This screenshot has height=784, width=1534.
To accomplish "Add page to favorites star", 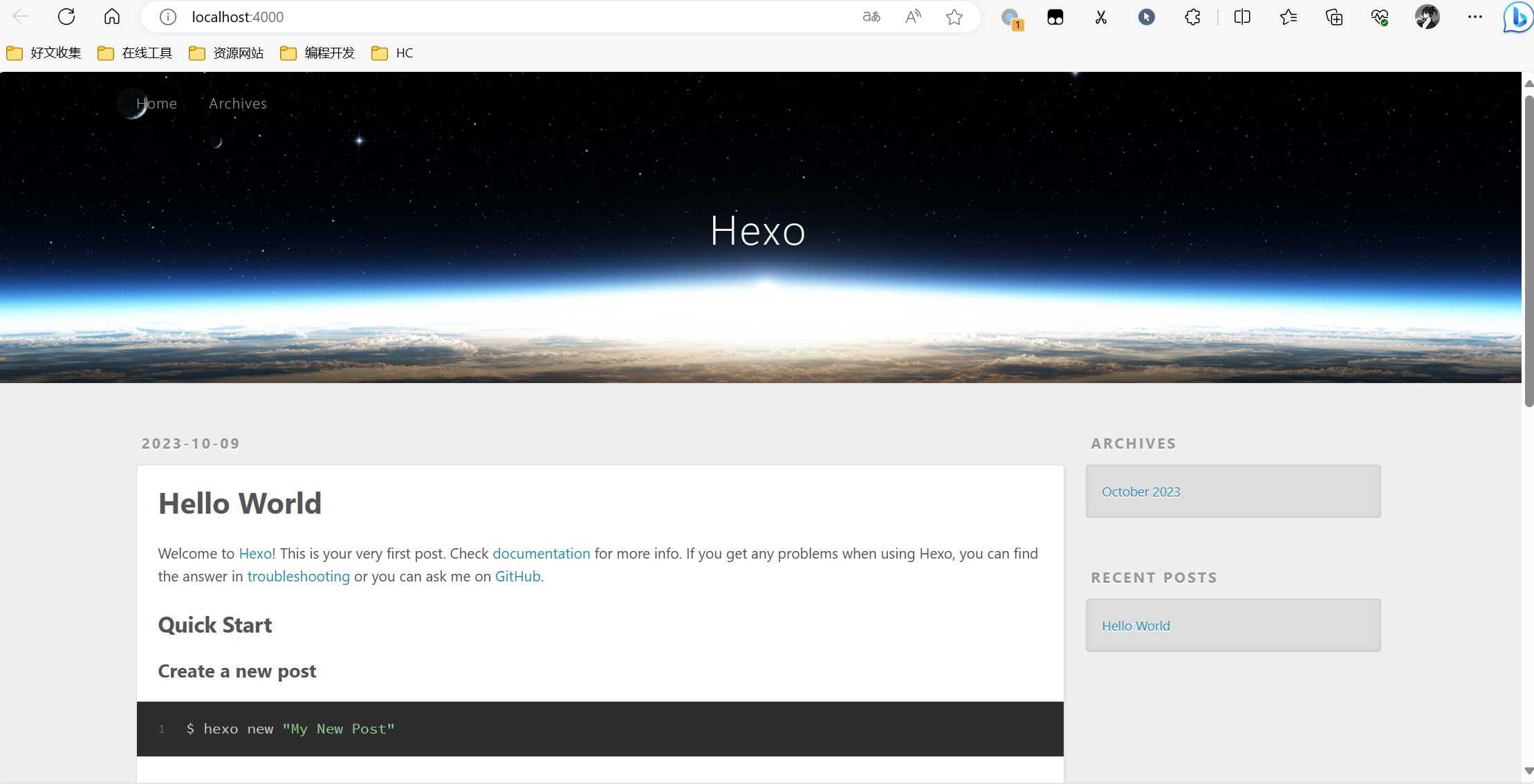I will 954,17.
